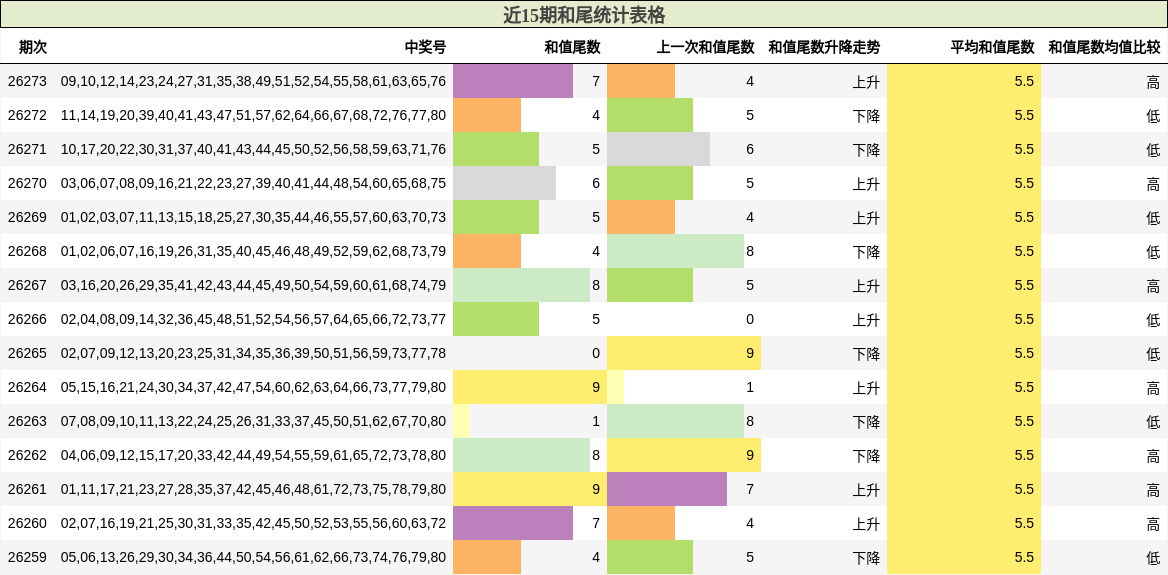Select winning numbers starting 01,11,17,21 in row 26261
Viewport: 1168px width, 575px height.
coord(253,489)
